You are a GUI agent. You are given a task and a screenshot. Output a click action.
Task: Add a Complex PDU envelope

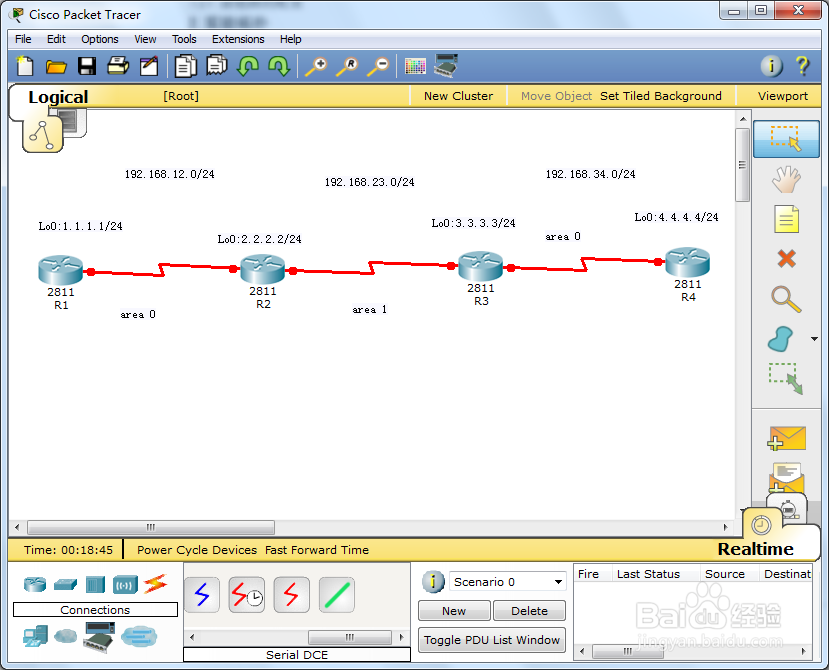pyautogui.click(x=786, y=478)
